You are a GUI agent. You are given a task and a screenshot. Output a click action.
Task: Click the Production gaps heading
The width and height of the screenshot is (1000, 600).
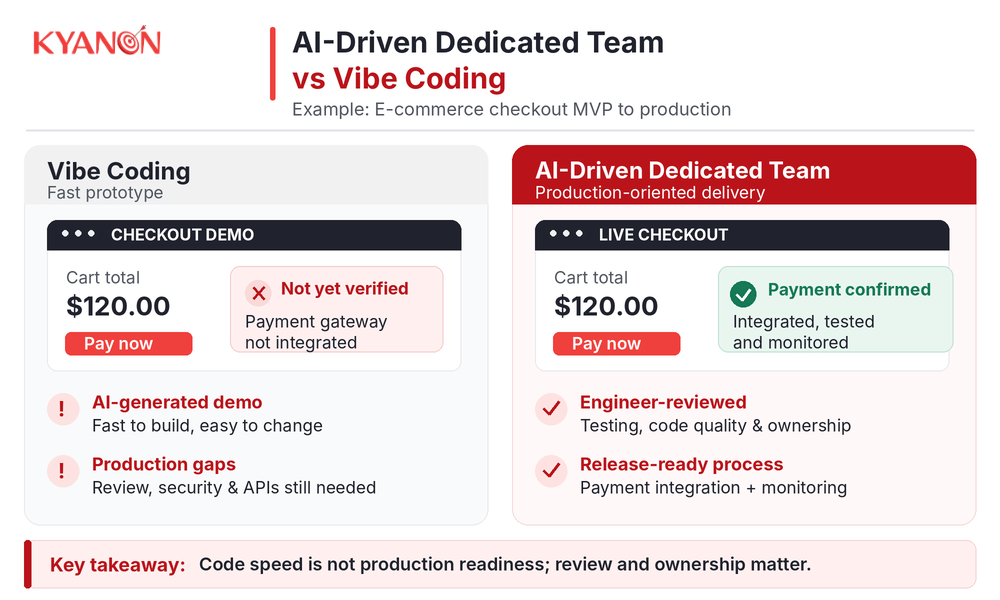pos(164,464)
